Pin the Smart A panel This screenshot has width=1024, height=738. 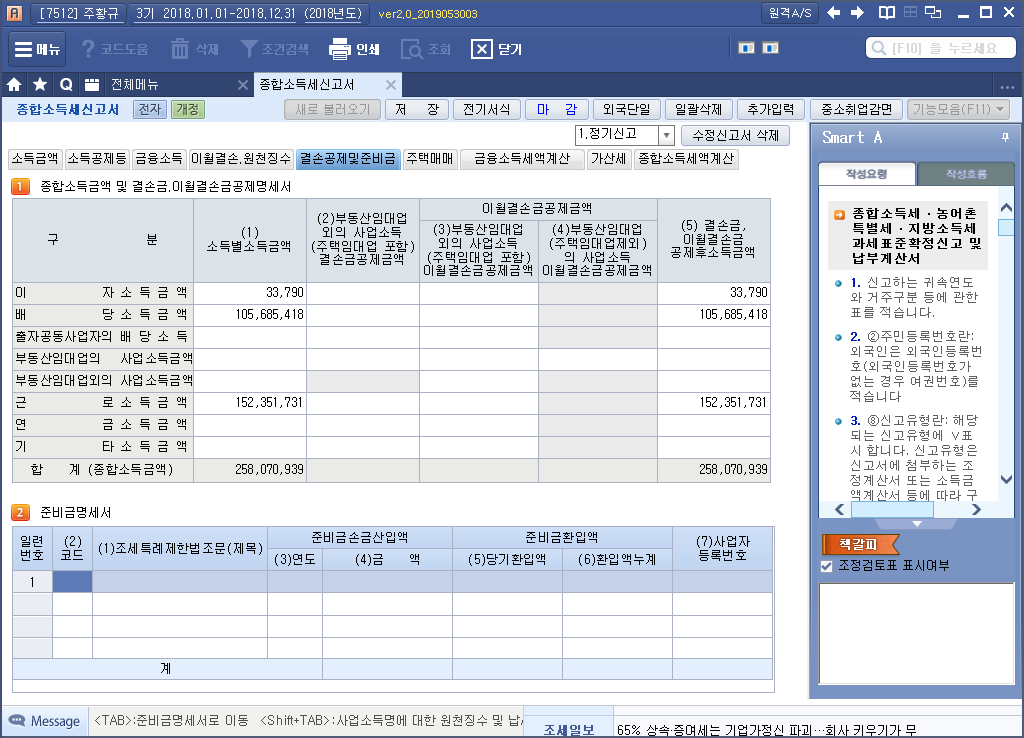point(1005,138)
